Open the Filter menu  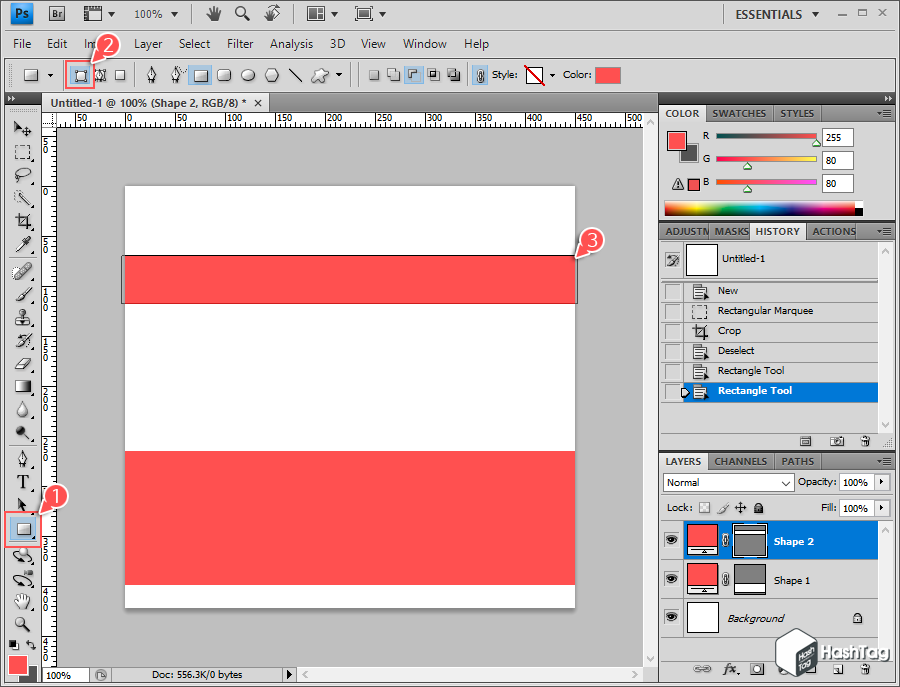(x=239, y=43)
